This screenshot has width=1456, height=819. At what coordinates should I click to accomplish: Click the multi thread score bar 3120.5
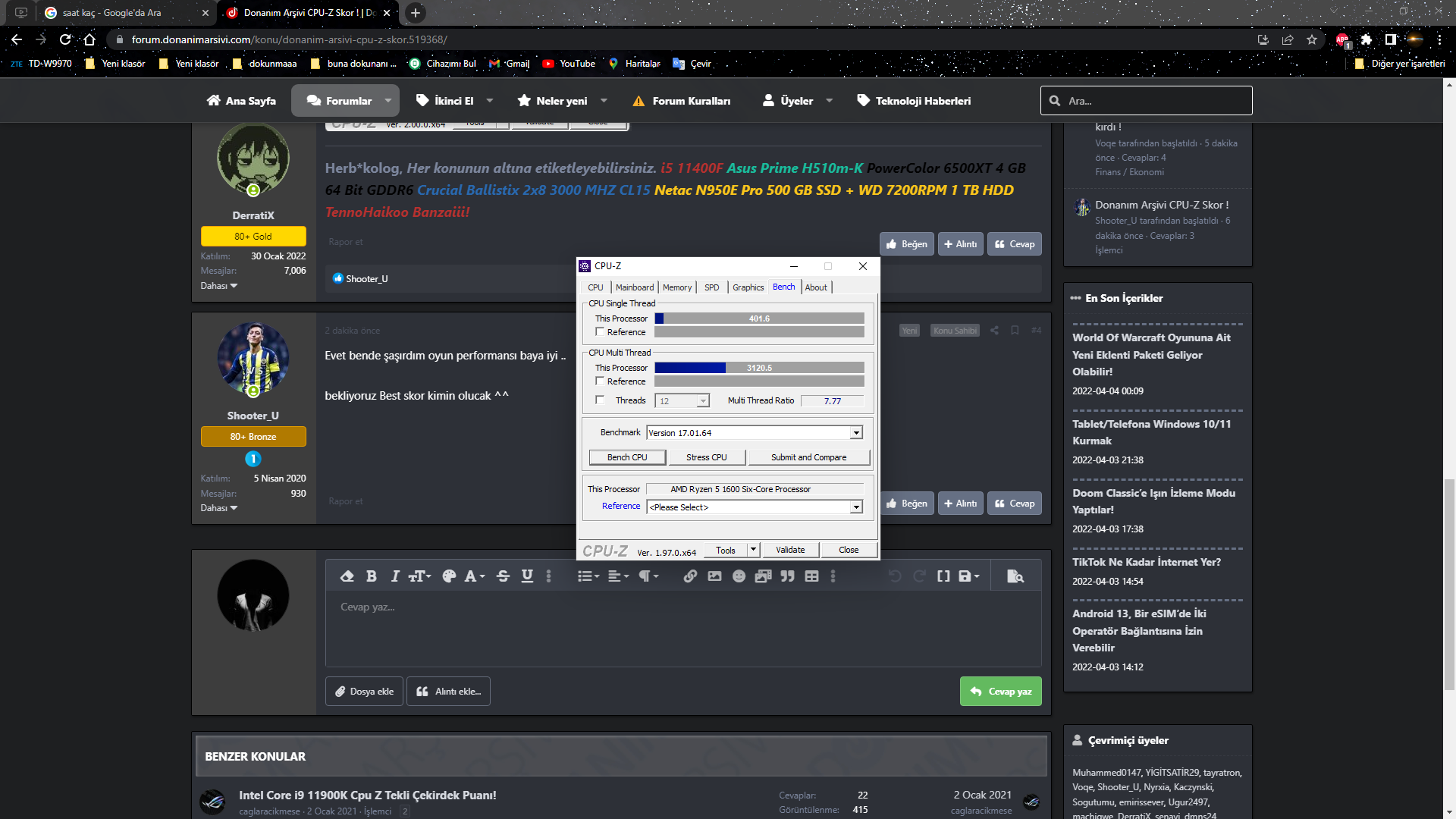tap(759, 368)
